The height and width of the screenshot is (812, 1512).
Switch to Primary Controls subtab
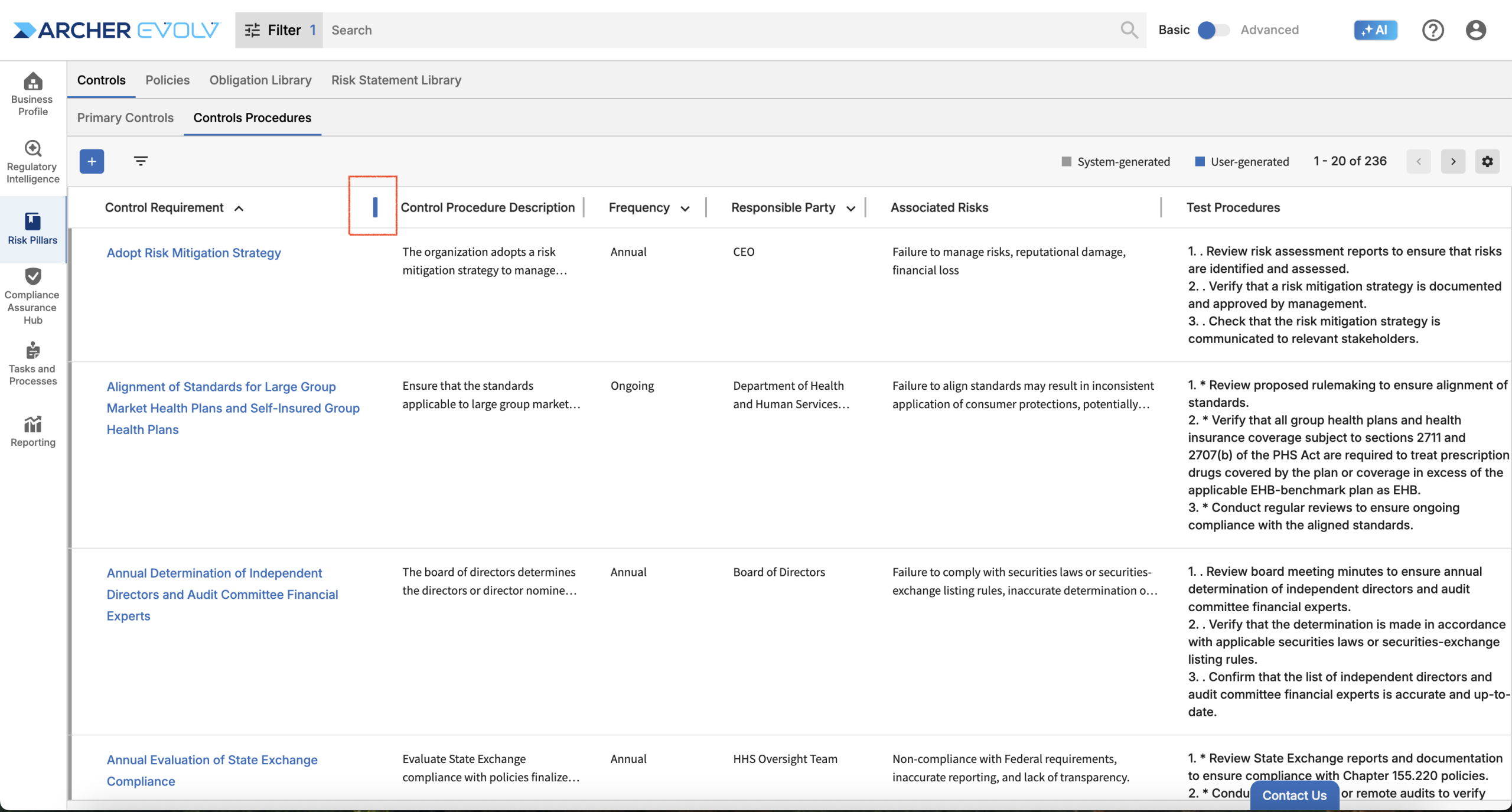125,118
